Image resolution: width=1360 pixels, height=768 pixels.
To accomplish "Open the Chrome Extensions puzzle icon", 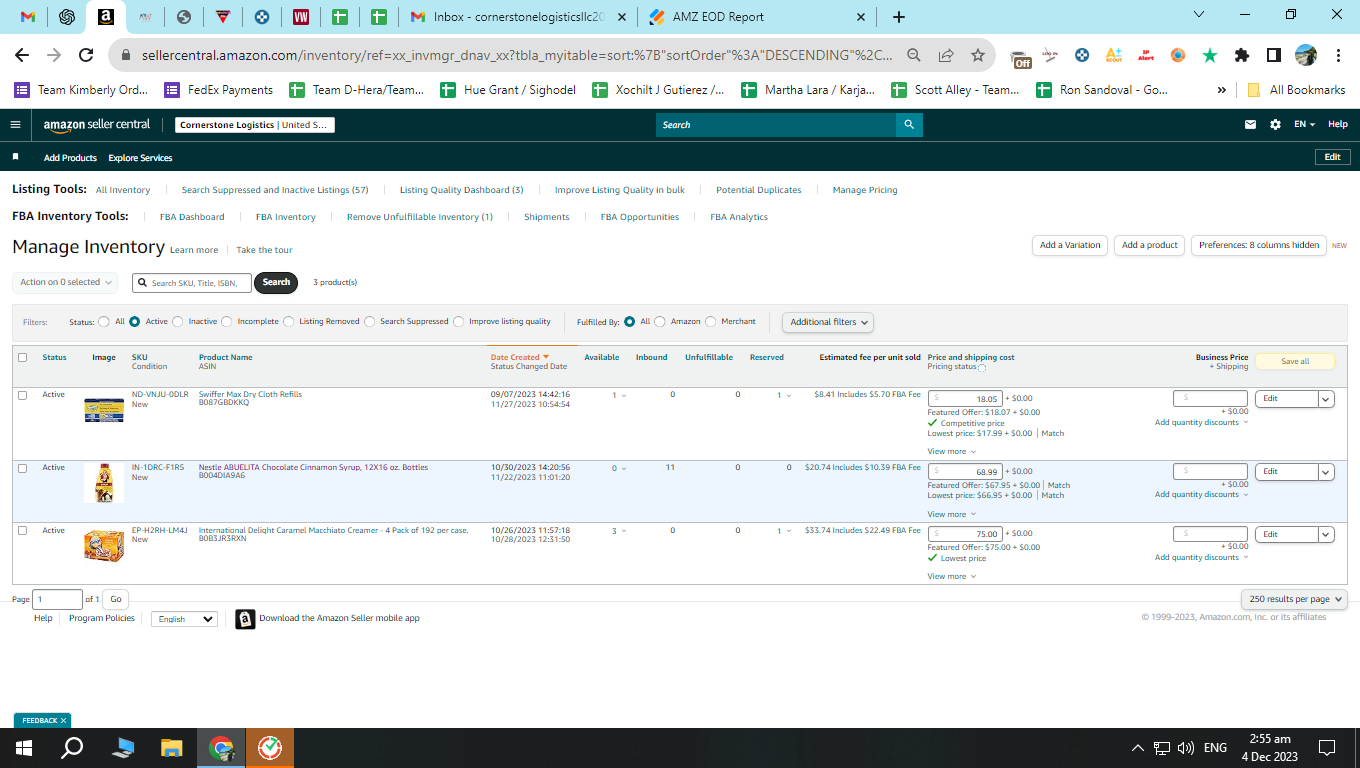I will click(x=1242, y=55).
